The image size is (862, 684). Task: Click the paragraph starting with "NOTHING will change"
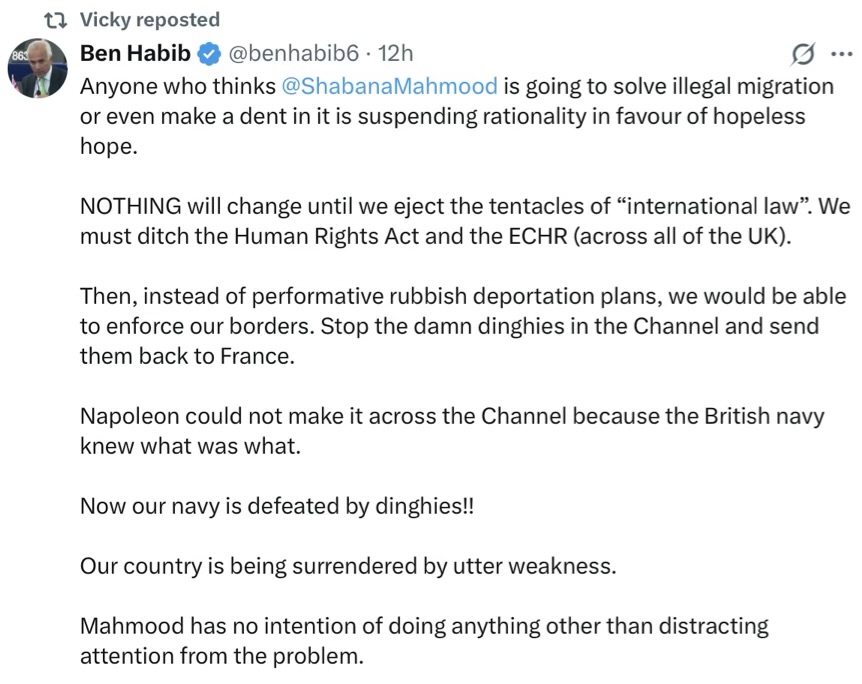point(465,223)
